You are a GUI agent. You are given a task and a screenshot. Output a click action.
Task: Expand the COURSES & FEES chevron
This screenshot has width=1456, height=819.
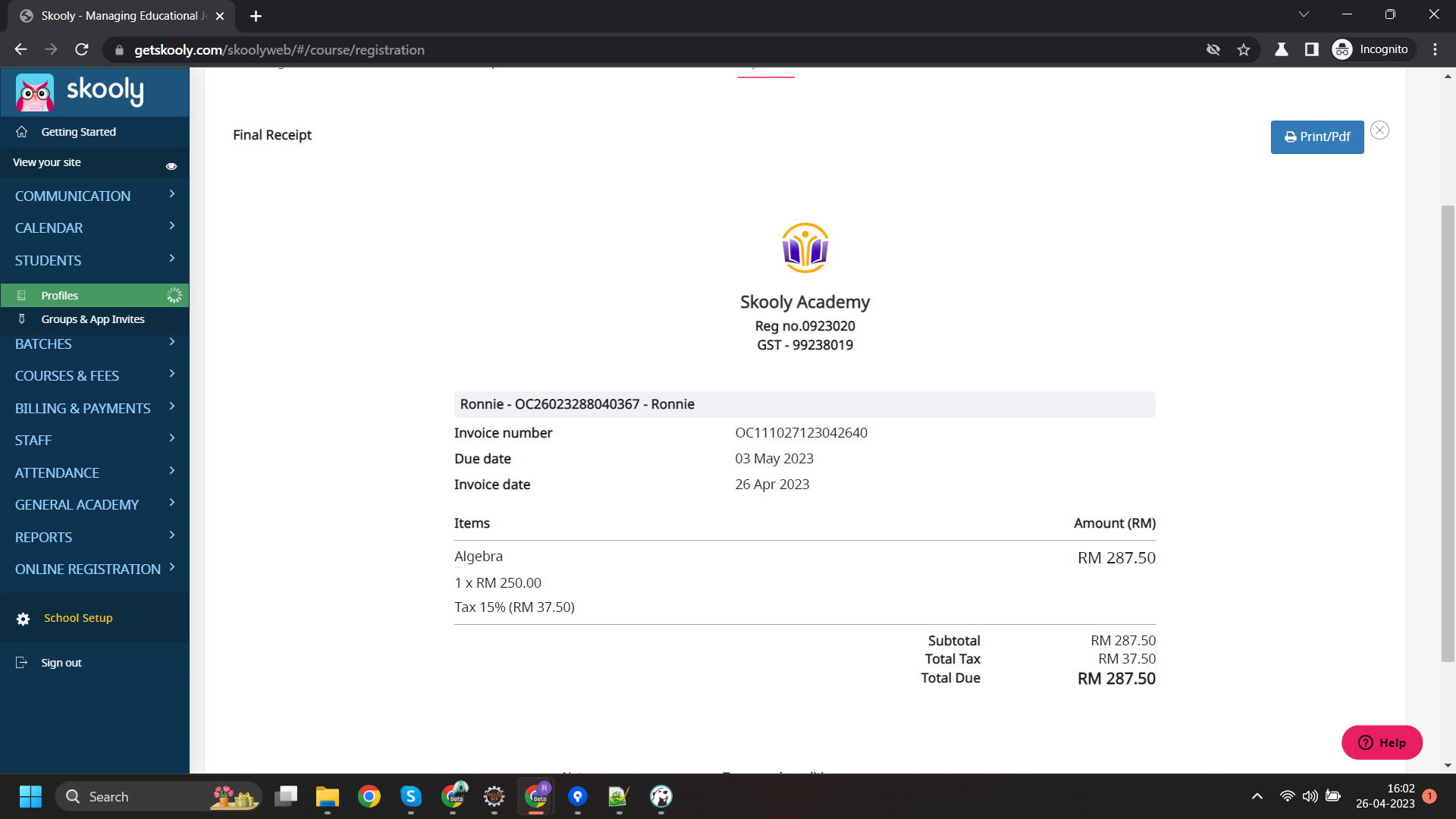[172, 374]
